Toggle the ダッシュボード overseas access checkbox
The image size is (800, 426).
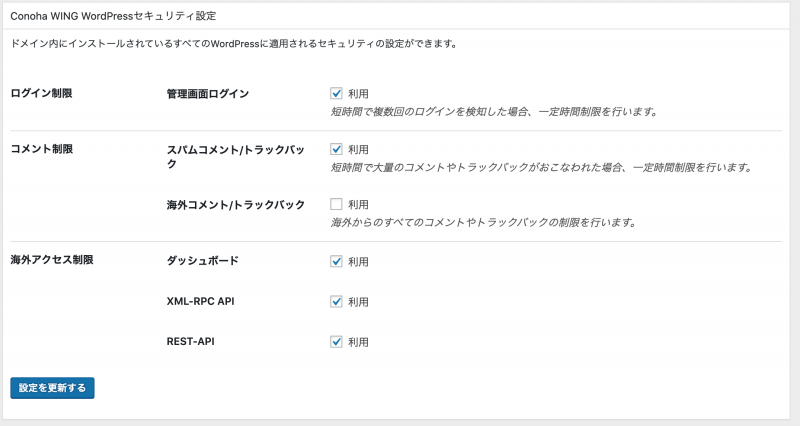[x=336, y=261]
